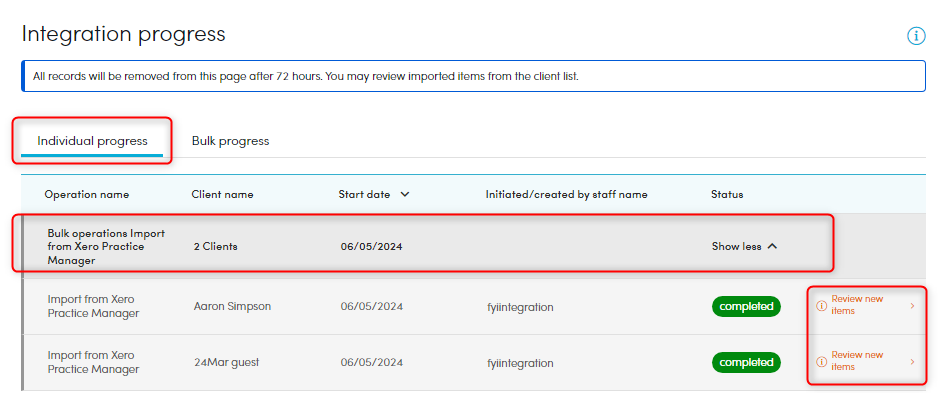
Task: Click the Client name column header
Action: tap(222, 195)
